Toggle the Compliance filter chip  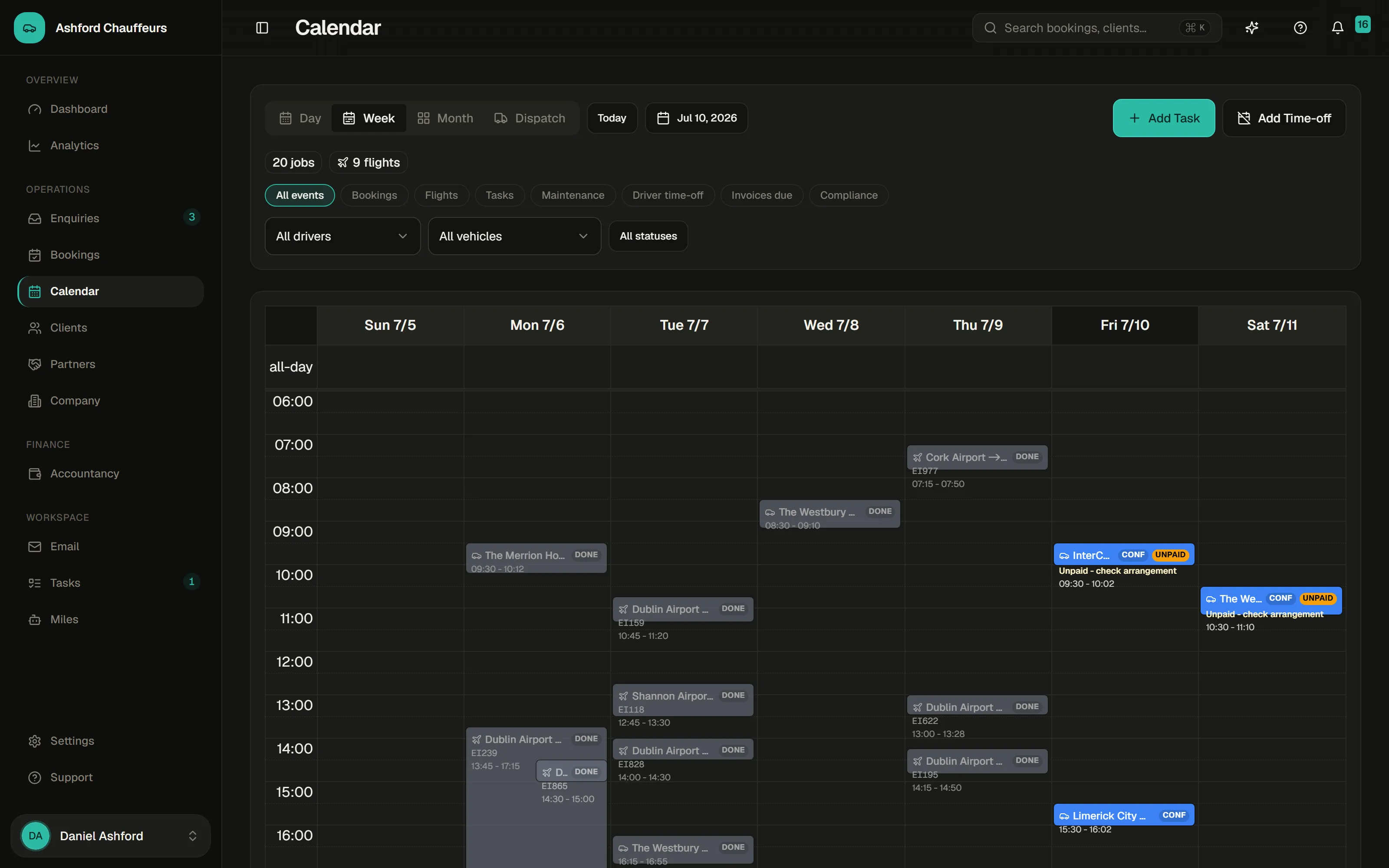[x=848, y=195]
